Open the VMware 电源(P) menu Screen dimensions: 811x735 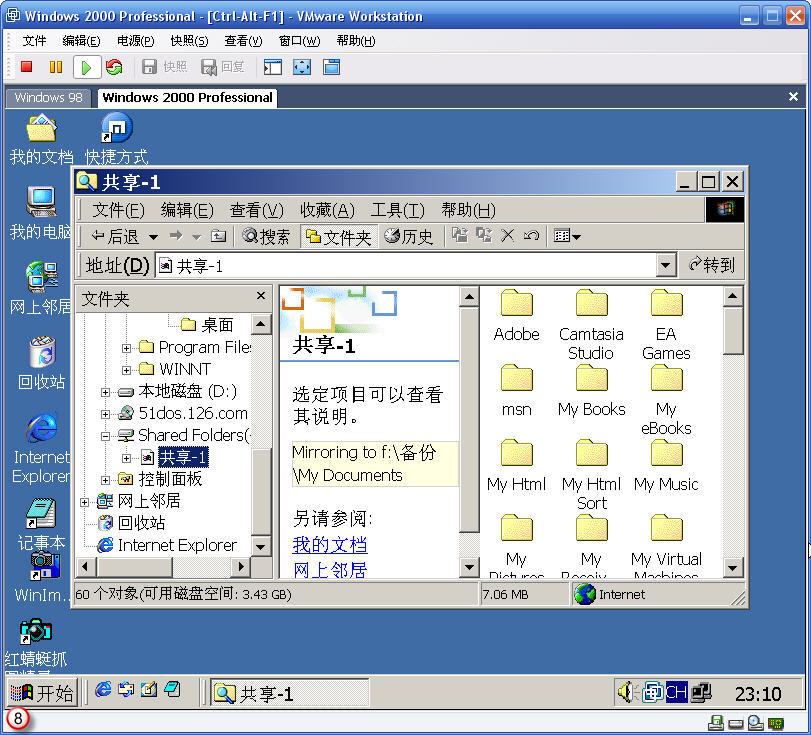point(135,41)
